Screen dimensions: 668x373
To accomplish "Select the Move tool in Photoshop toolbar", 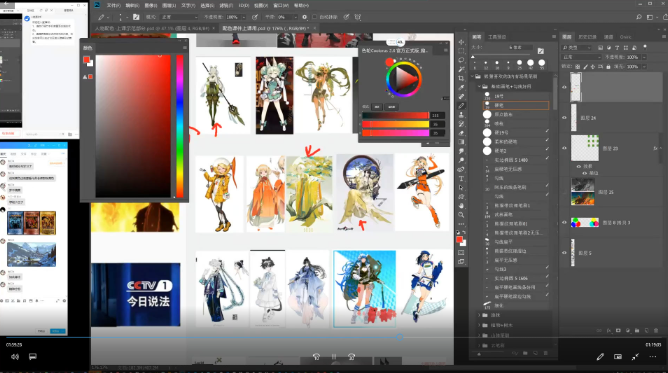I will [461, 42].
